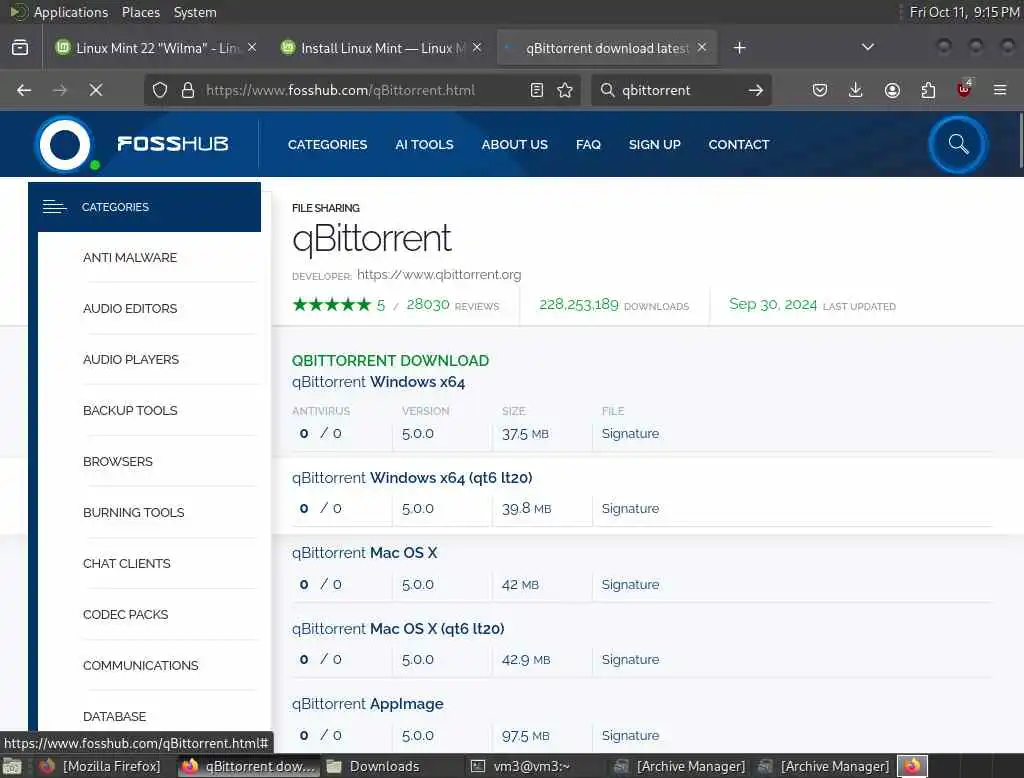1024x778 pixels.
Task: Open the extensions puzzle icon
Action: pos(928,90)
